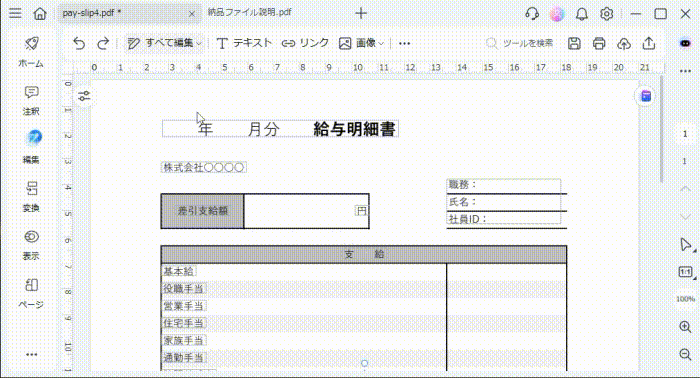Show more toolbar options (three dots)
Screen dimensions: 700x378
point(404,44)
